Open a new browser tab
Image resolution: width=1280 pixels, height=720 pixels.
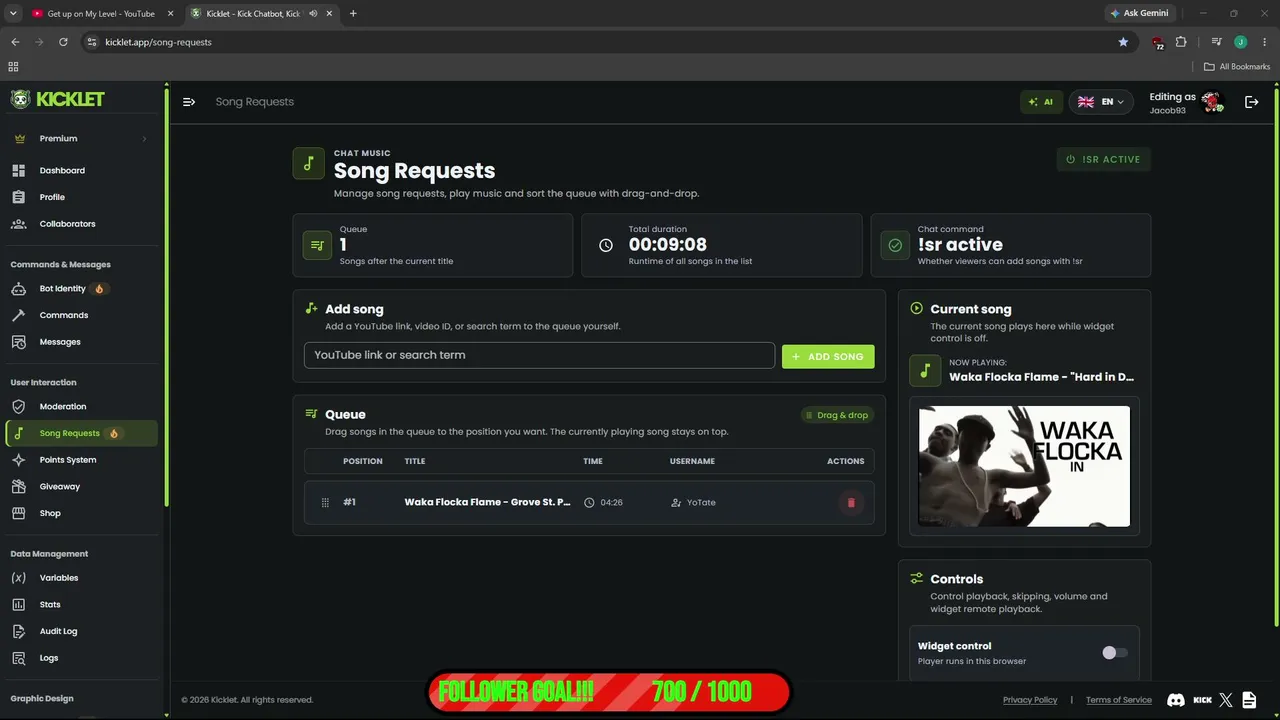click(x=353, y=14)
